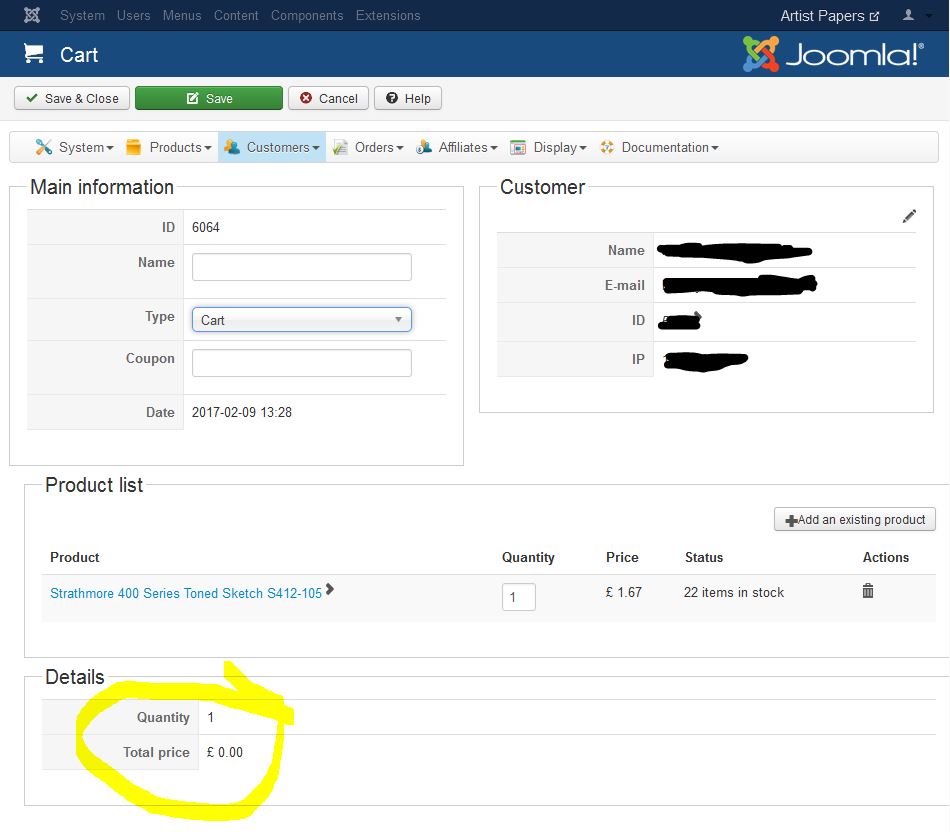The width and height of the screenshot is (950, 832).
Task: Focus the Coupon input field
Action: (302, 363)
